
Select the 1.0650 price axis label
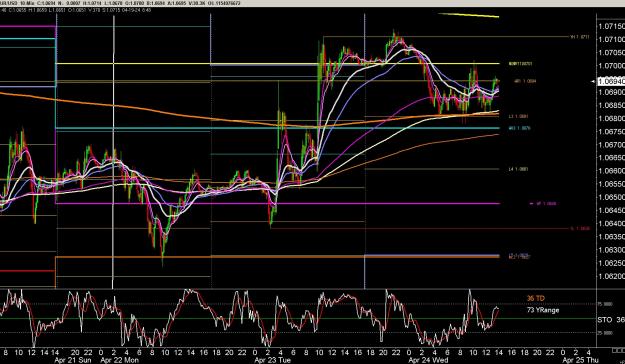click(611, 197)
